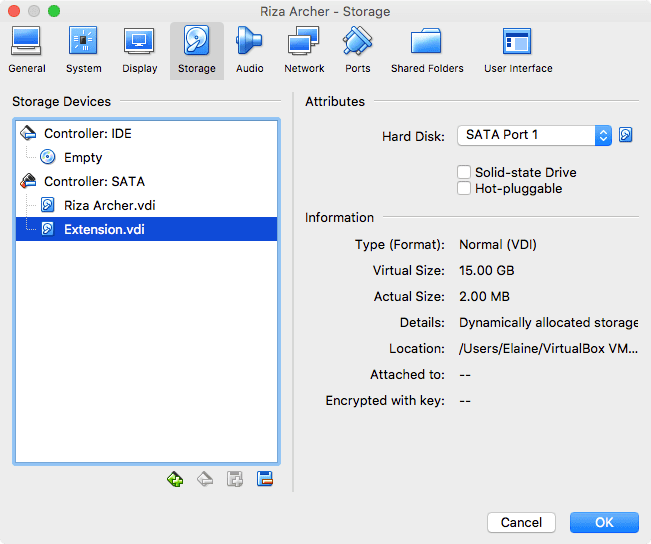Screen dimensions: 651x544
Task: Open the System settings icon
Action: [83, 41]
